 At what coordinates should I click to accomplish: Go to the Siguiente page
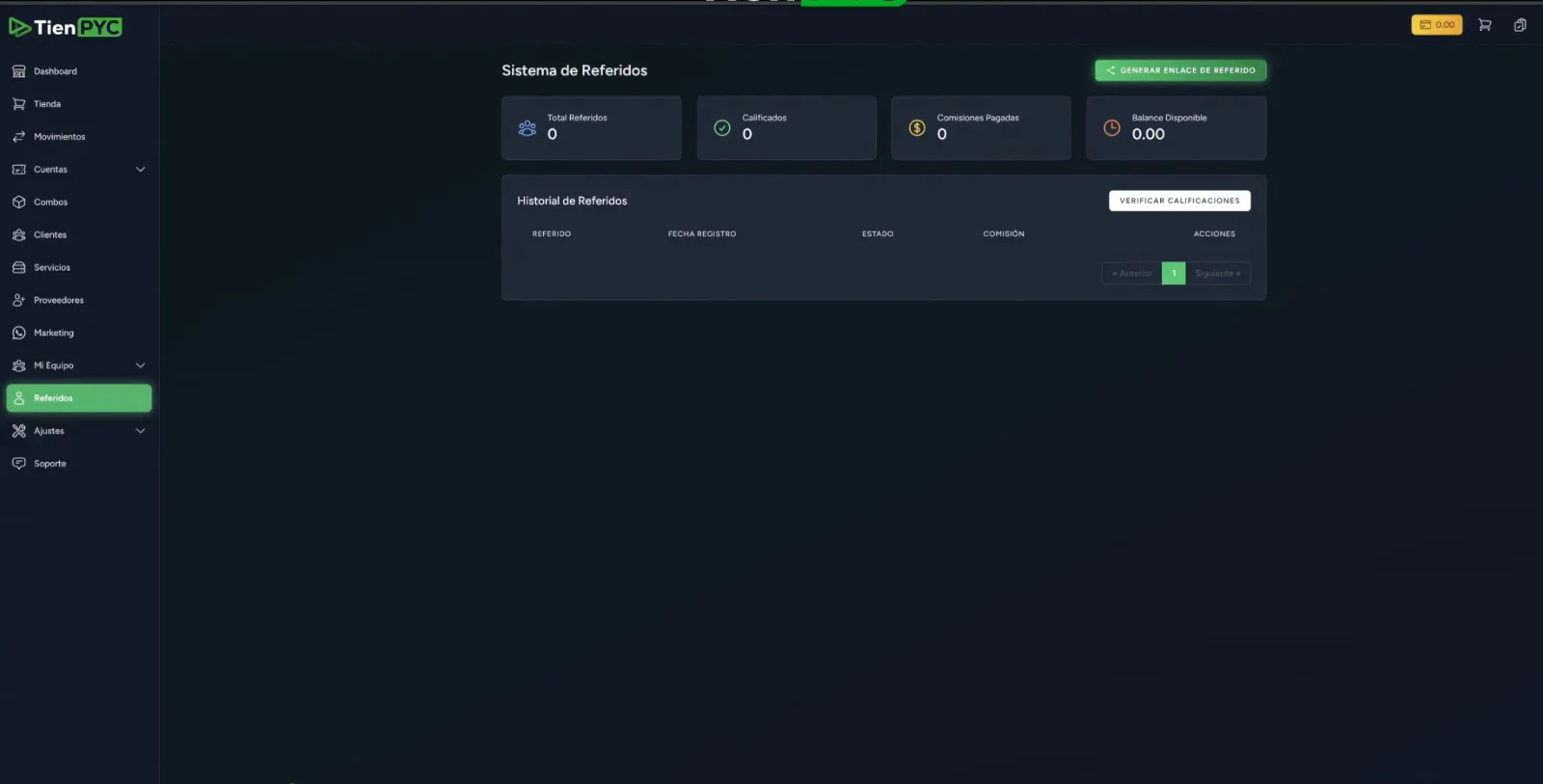coord(1218,274)
